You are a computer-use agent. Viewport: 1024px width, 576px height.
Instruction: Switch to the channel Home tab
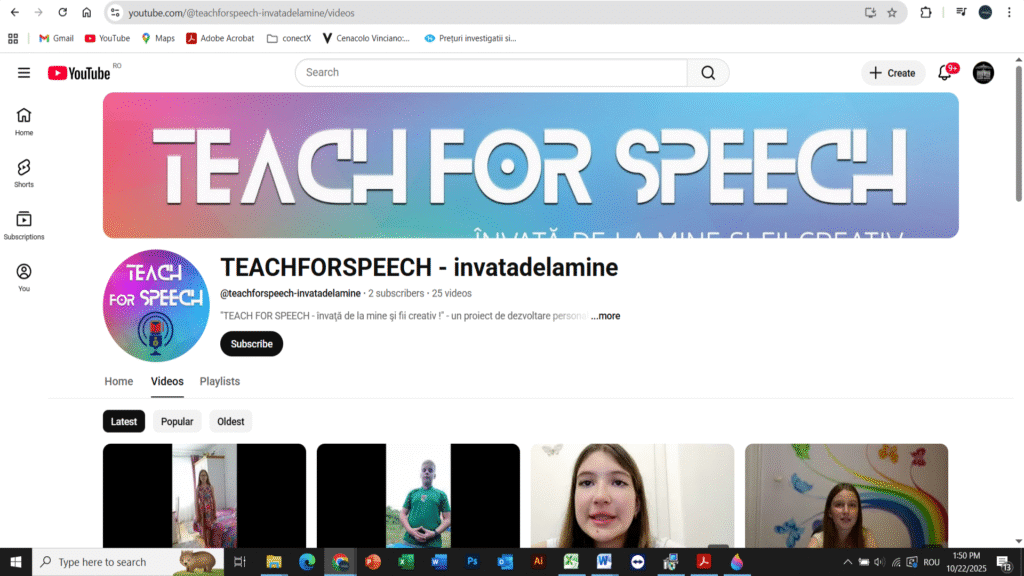119,381
